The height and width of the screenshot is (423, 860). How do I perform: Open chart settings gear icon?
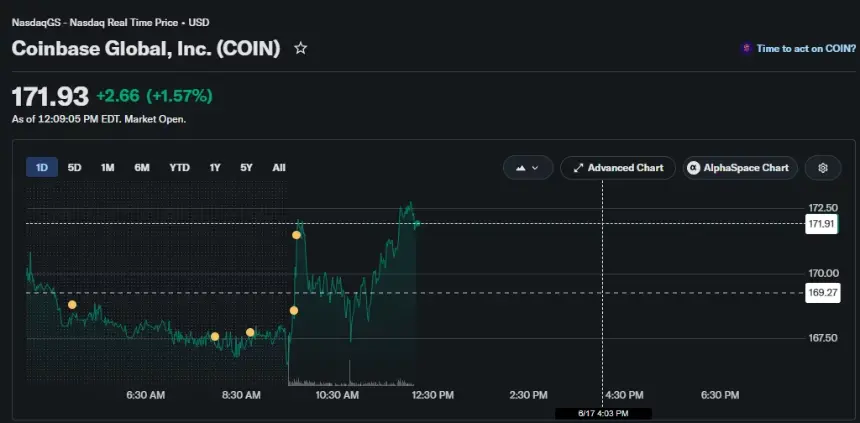pyautogui.click(x=823, y=168)
